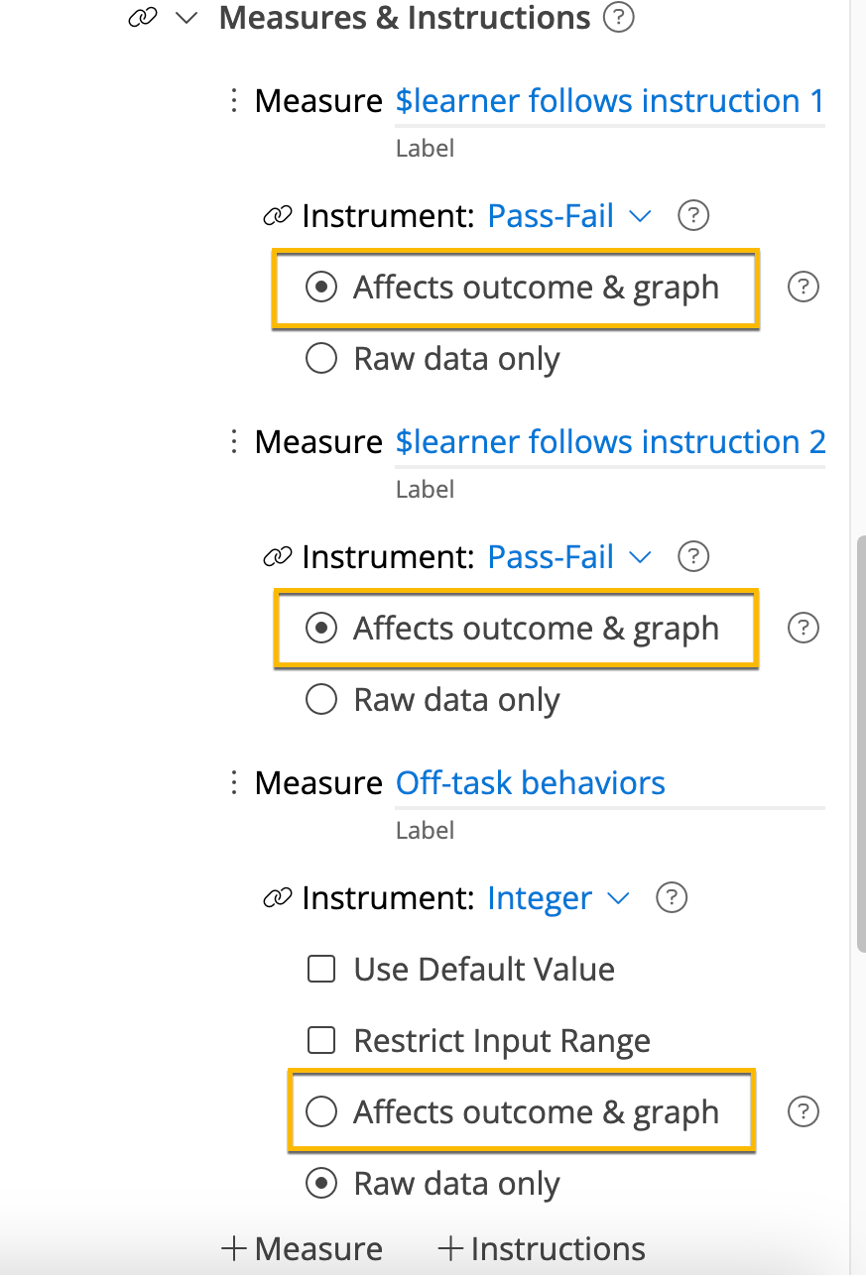
Task: Click help icon beside Off-task Affects outcome option
Action: pyautogui.click(x=803, y=1112)
